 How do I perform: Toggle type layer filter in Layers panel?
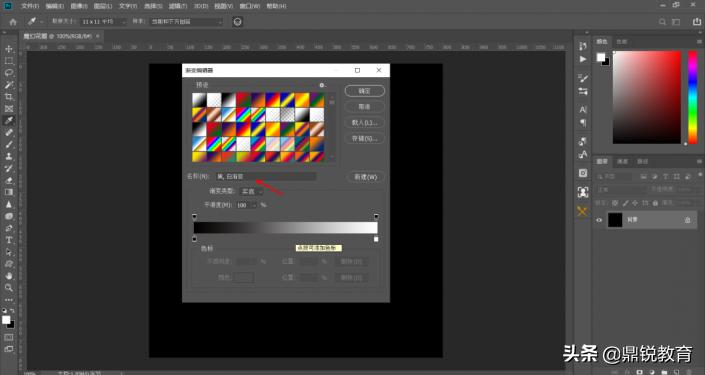click(x=665, y=177)
